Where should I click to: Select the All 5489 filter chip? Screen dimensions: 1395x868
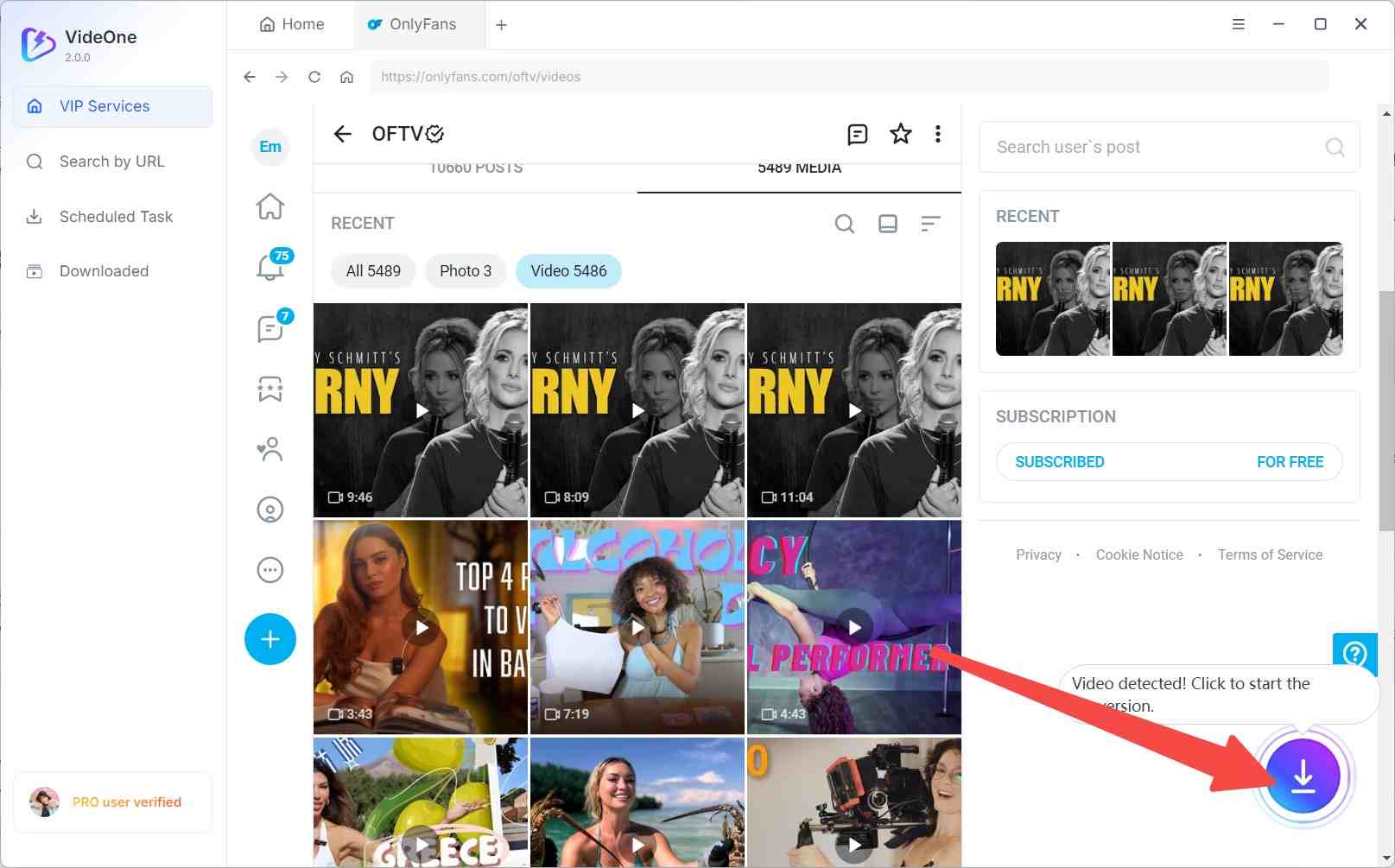[373, 271]
